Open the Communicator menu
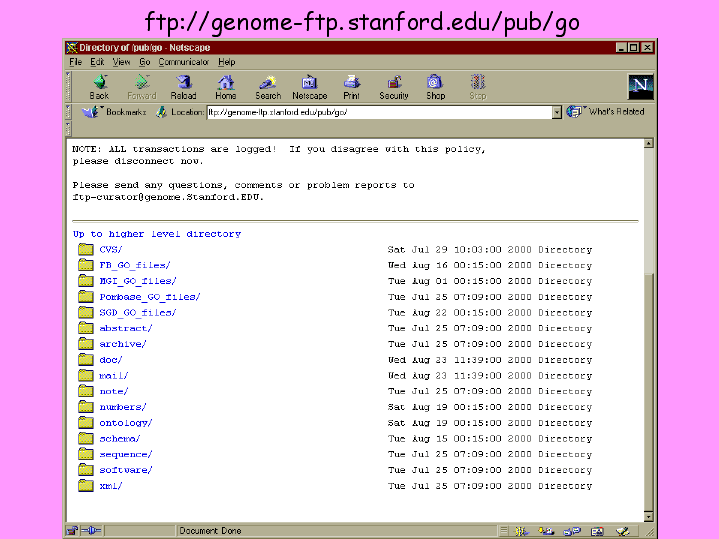This screenshot has width=719, height=539. [x=184, y=62]
